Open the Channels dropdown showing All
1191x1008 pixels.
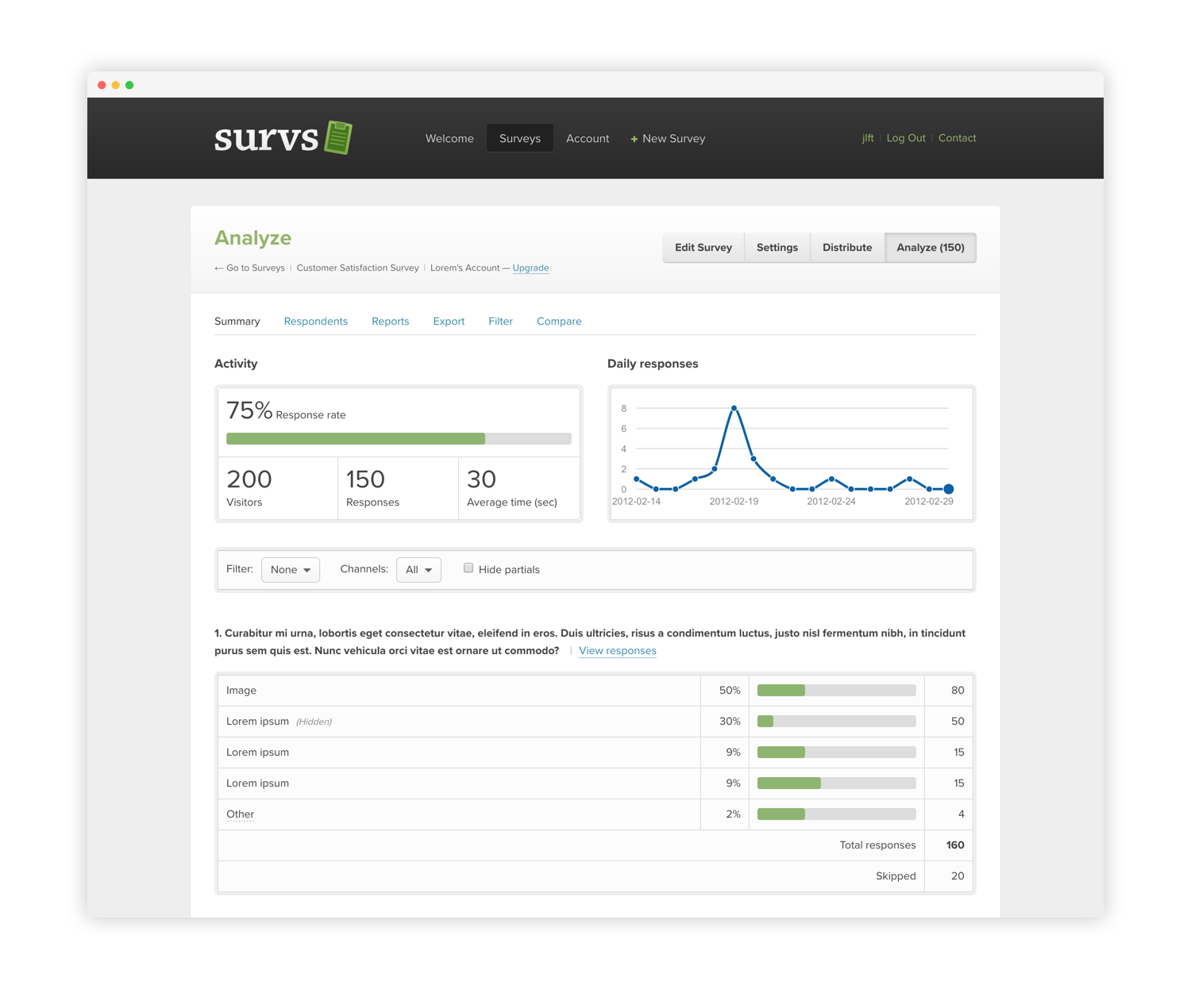point(418,569)
